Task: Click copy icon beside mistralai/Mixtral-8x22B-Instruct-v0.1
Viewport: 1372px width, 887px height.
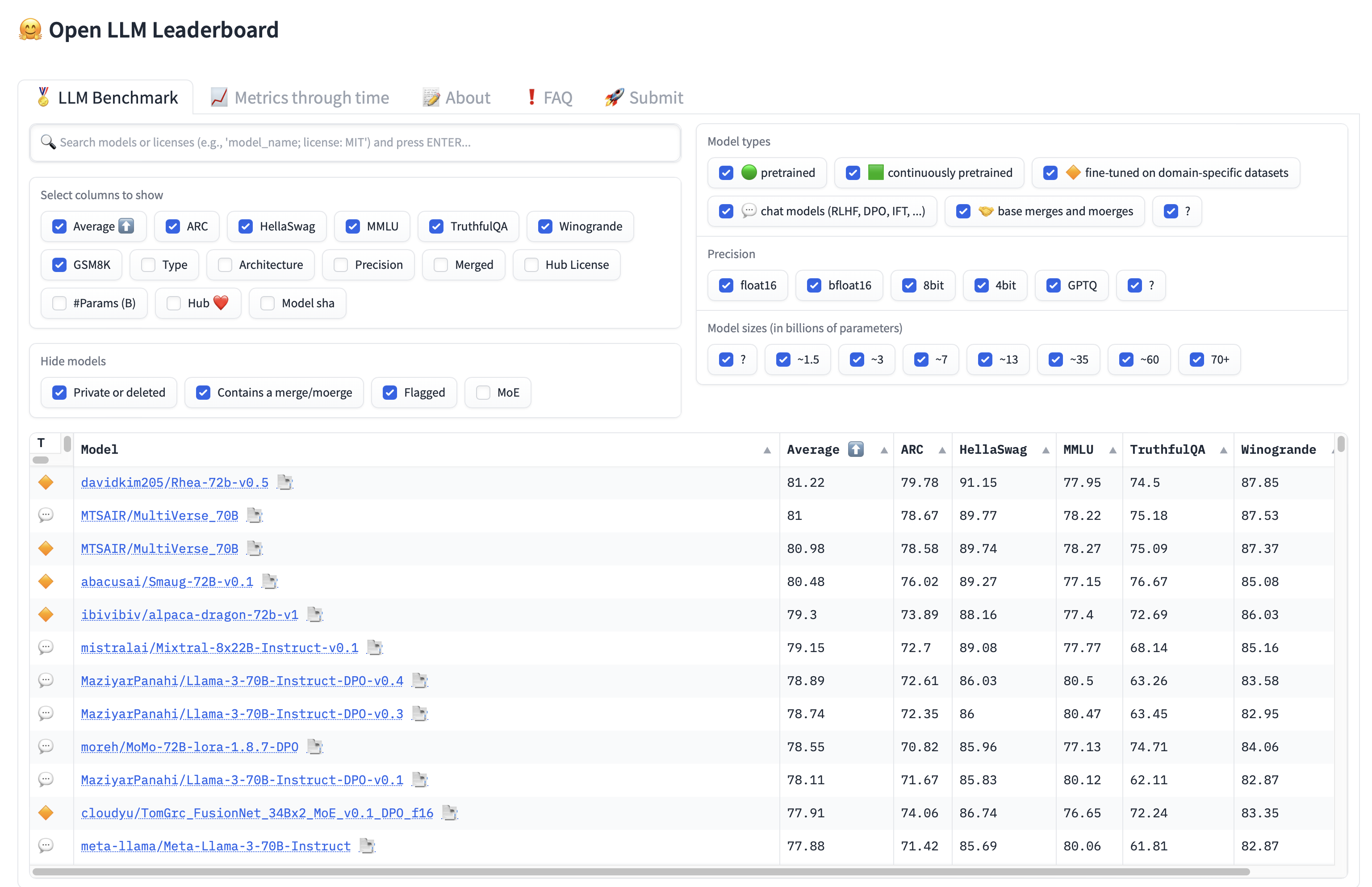Action: point(374,648)
